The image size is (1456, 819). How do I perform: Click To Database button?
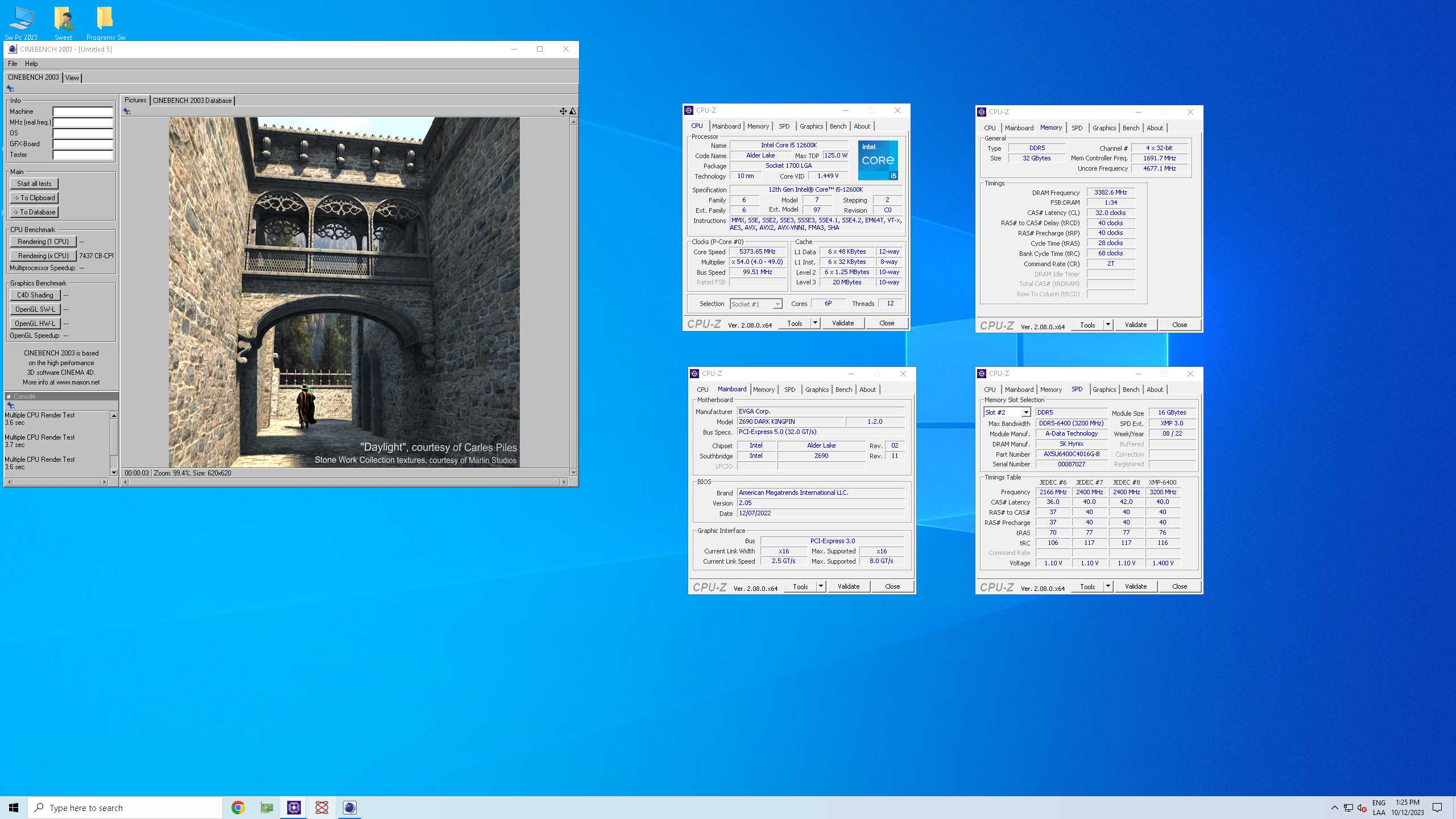pyautogui.click(x=34, y=212)
